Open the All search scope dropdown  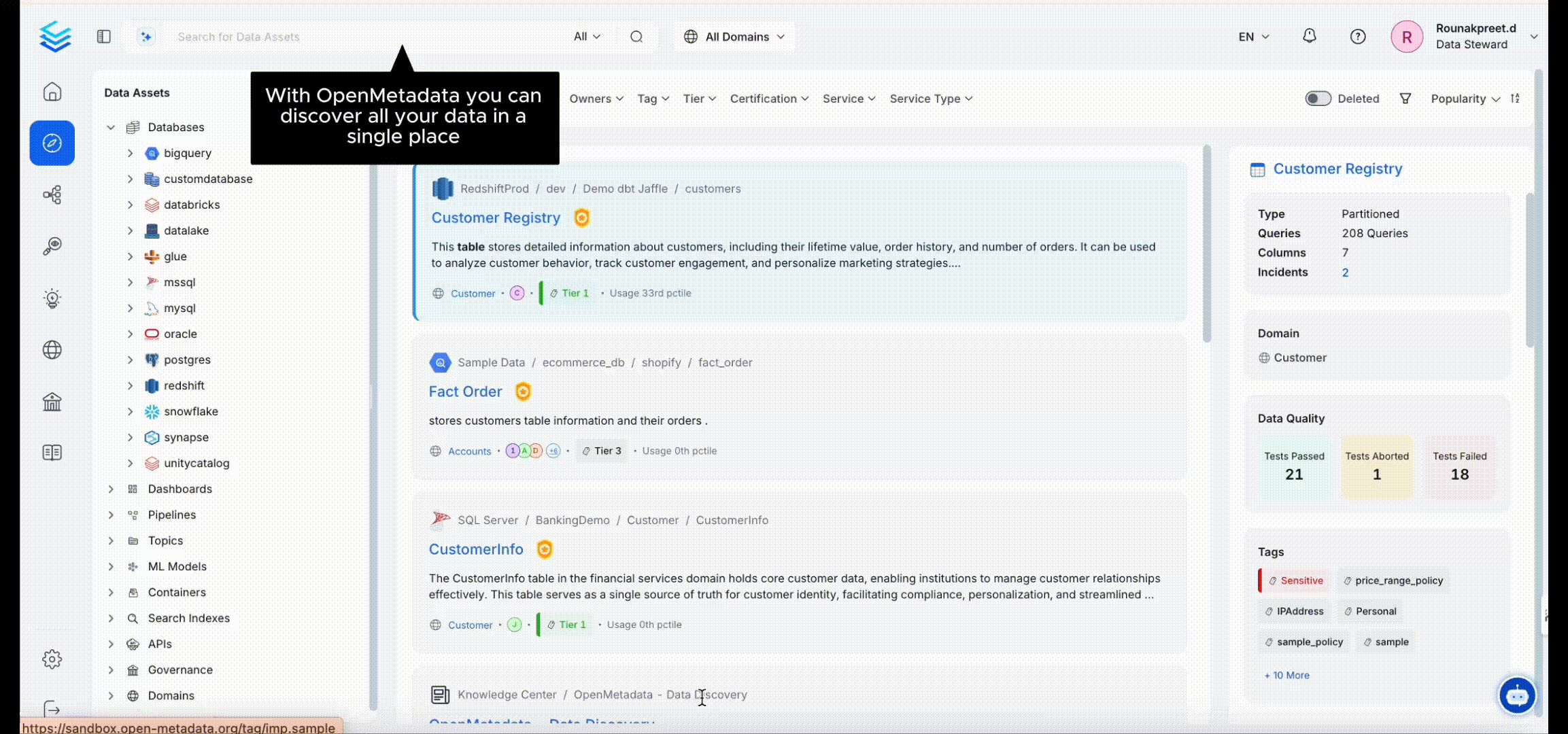(587, 37)
